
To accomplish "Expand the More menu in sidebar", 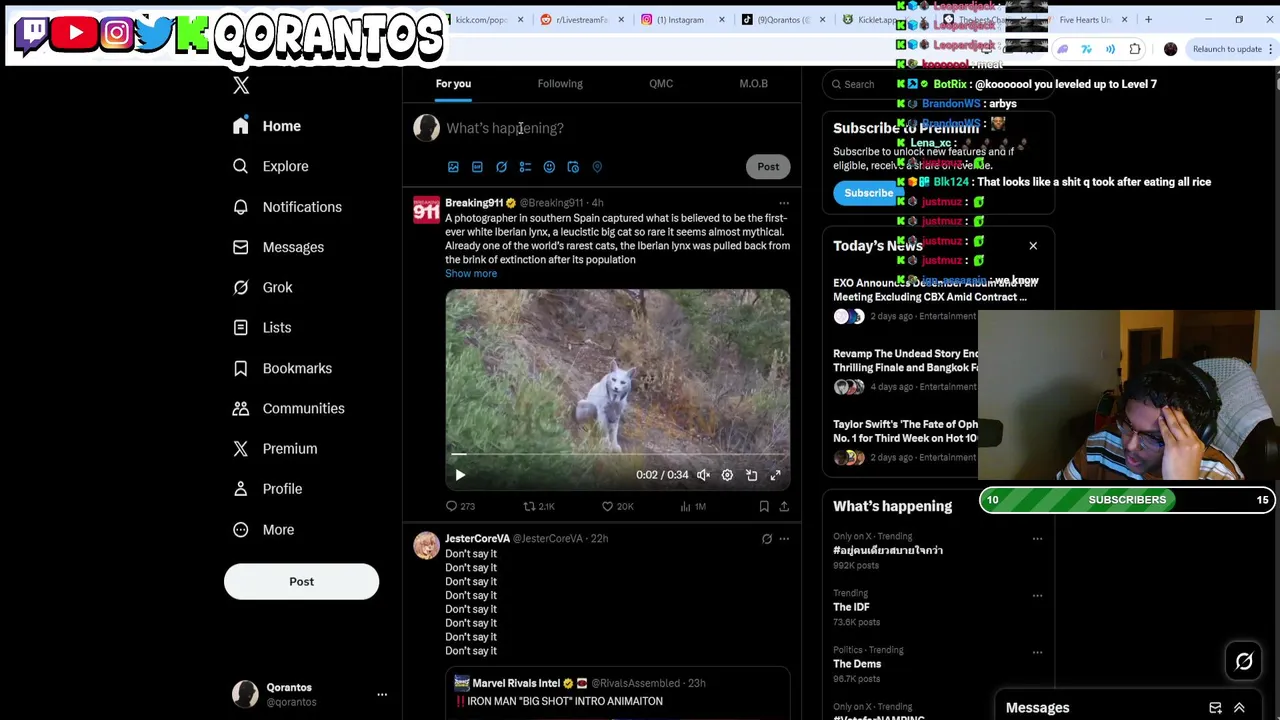I will pos(264,530).
